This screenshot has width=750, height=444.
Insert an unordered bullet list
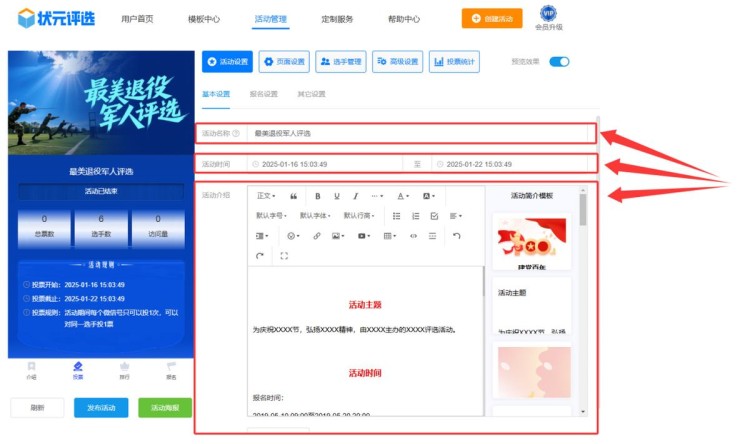pyautogui.click(x=397, y=216)
